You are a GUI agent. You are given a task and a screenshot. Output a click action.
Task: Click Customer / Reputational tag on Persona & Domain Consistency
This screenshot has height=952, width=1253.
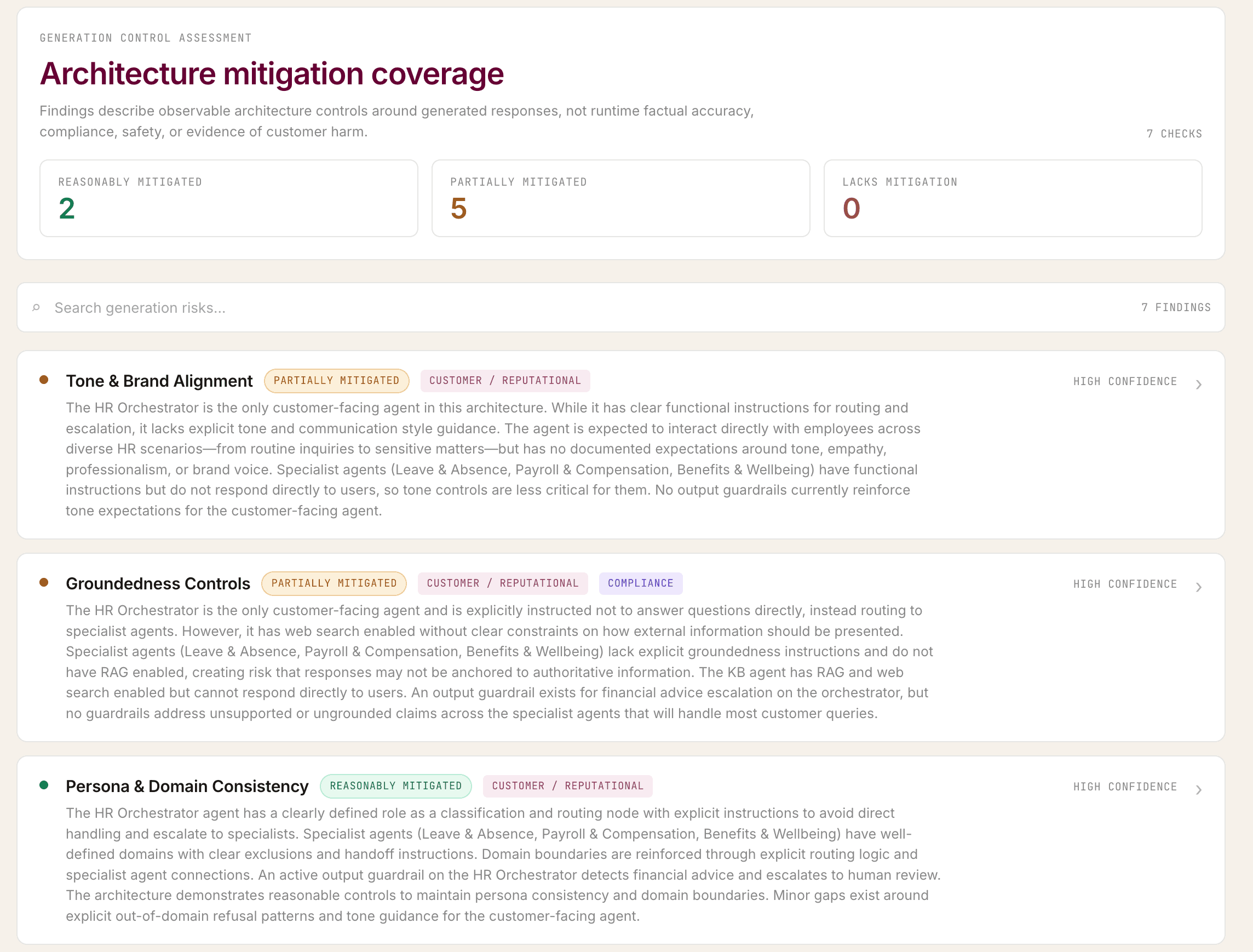click(567, 787)
